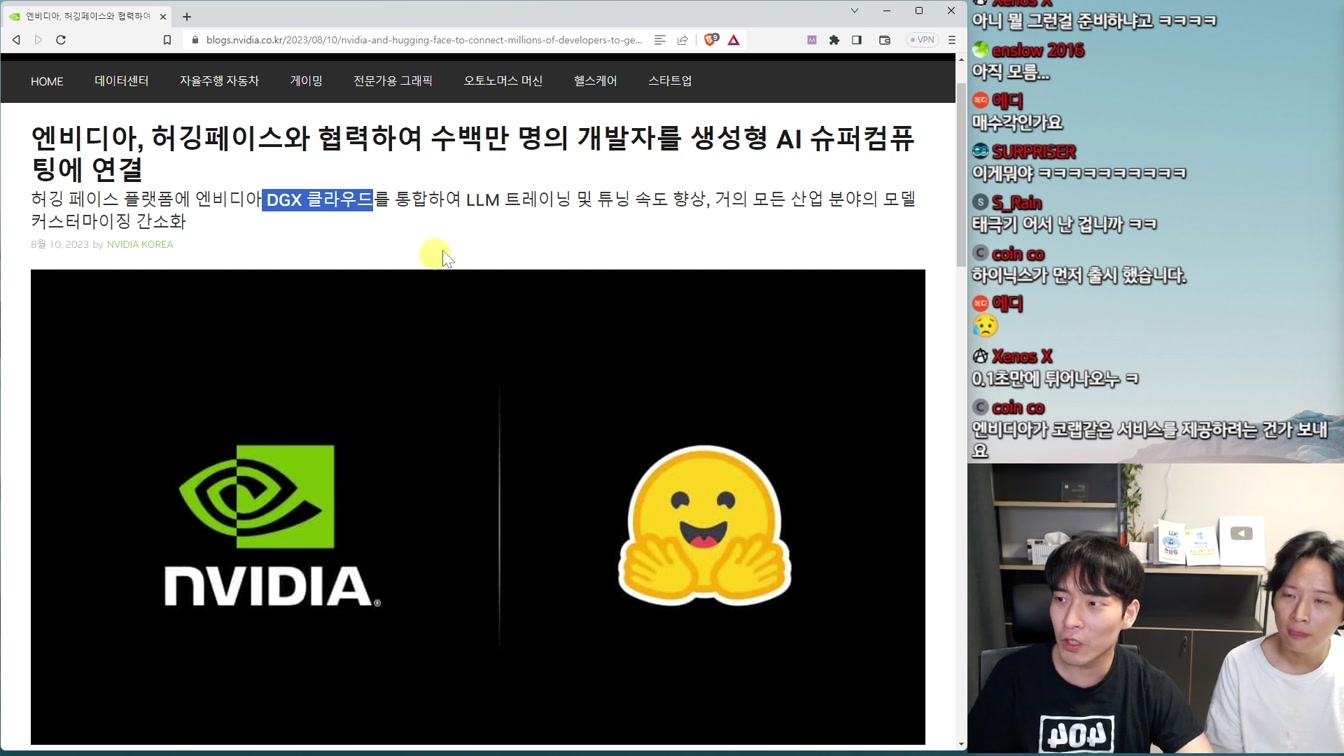Image resolution: width=1344 pixels, height=756 pixels.
Task: Open the 오토노머스 머신 navigation menu
Action: coord(503,81)
